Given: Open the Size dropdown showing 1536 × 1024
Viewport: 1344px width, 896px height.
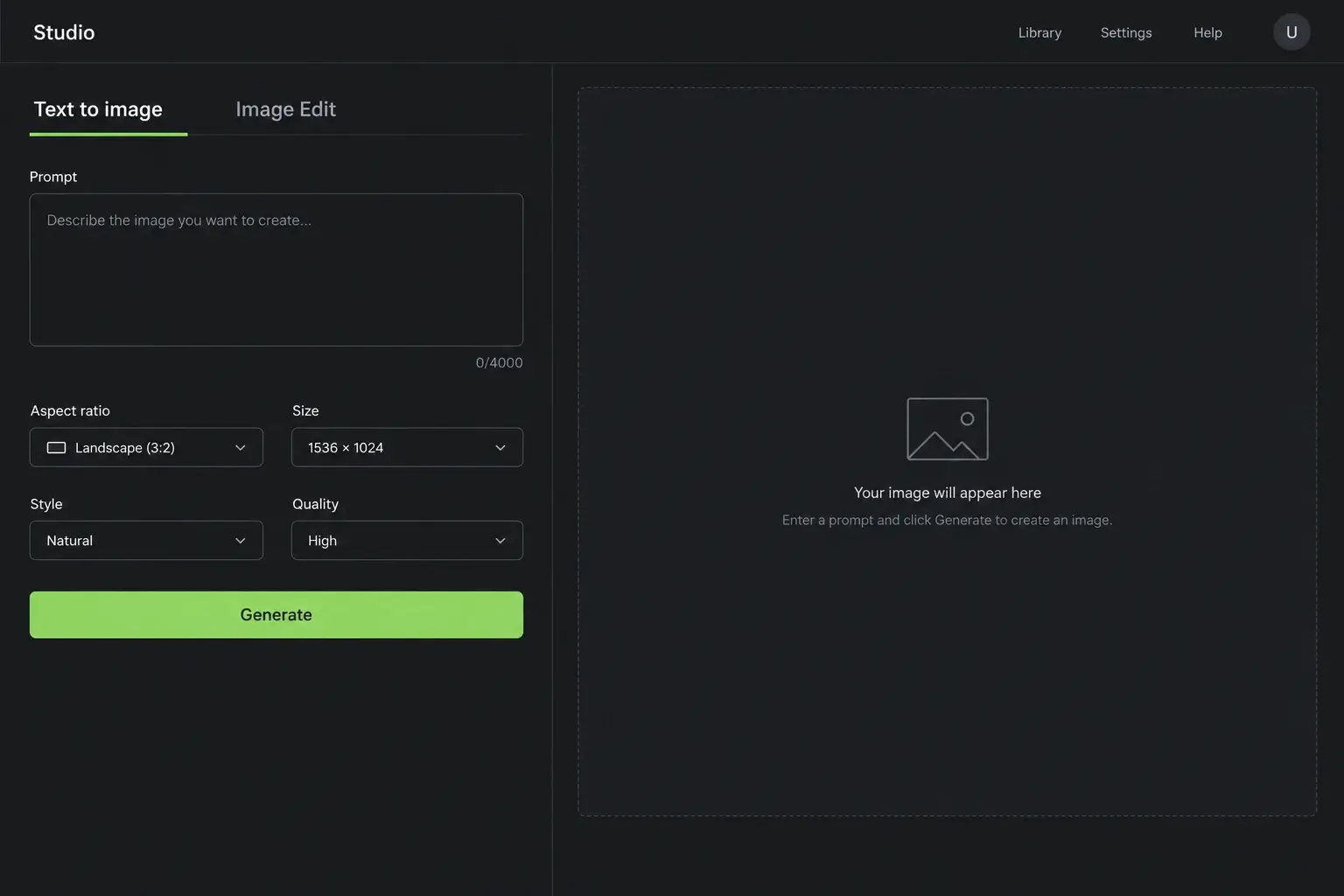Looking at the screenshot, I should [407, 447].
